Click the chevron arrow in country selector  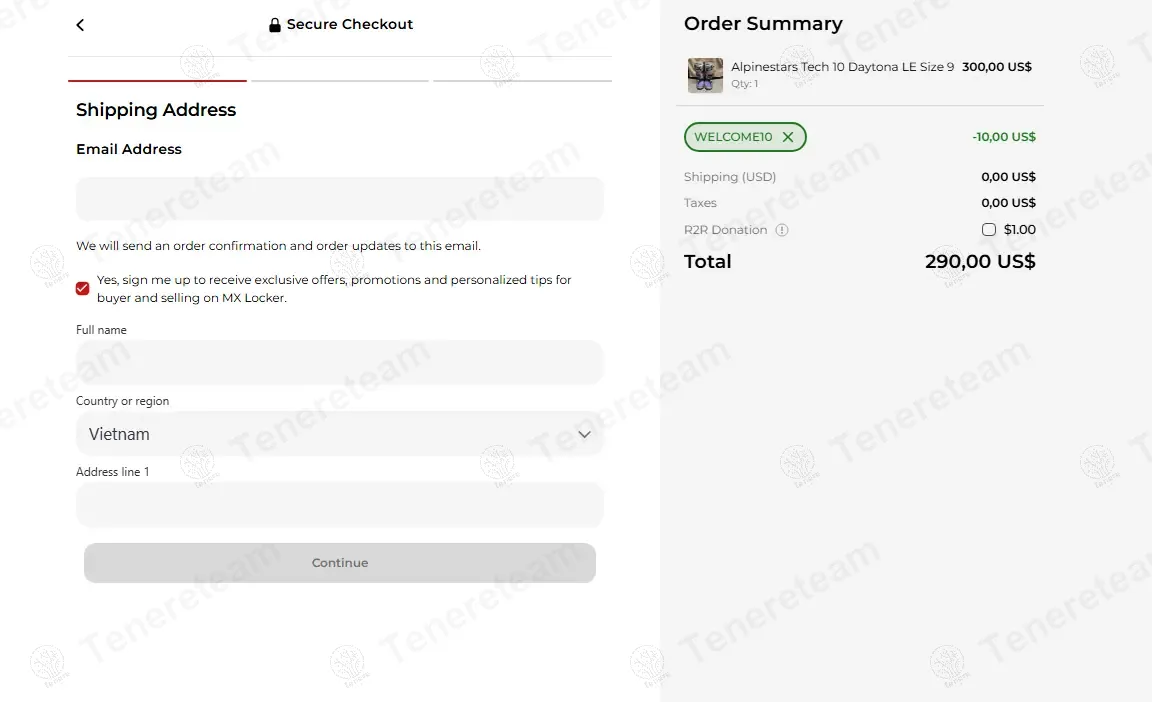[585, 434]
